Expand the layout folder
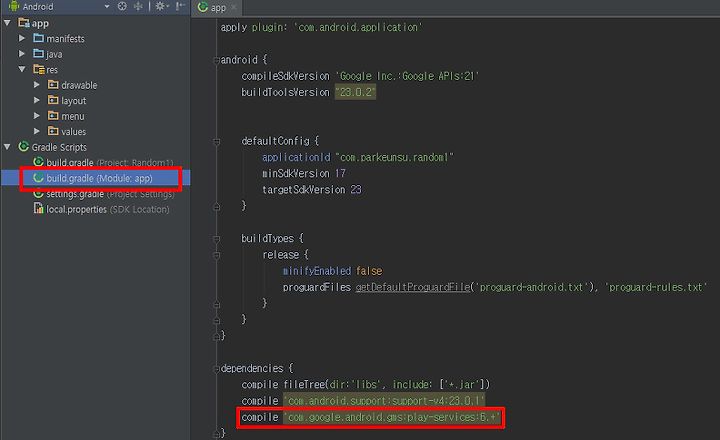Screen dimensions: 720x440 [36, 100]
